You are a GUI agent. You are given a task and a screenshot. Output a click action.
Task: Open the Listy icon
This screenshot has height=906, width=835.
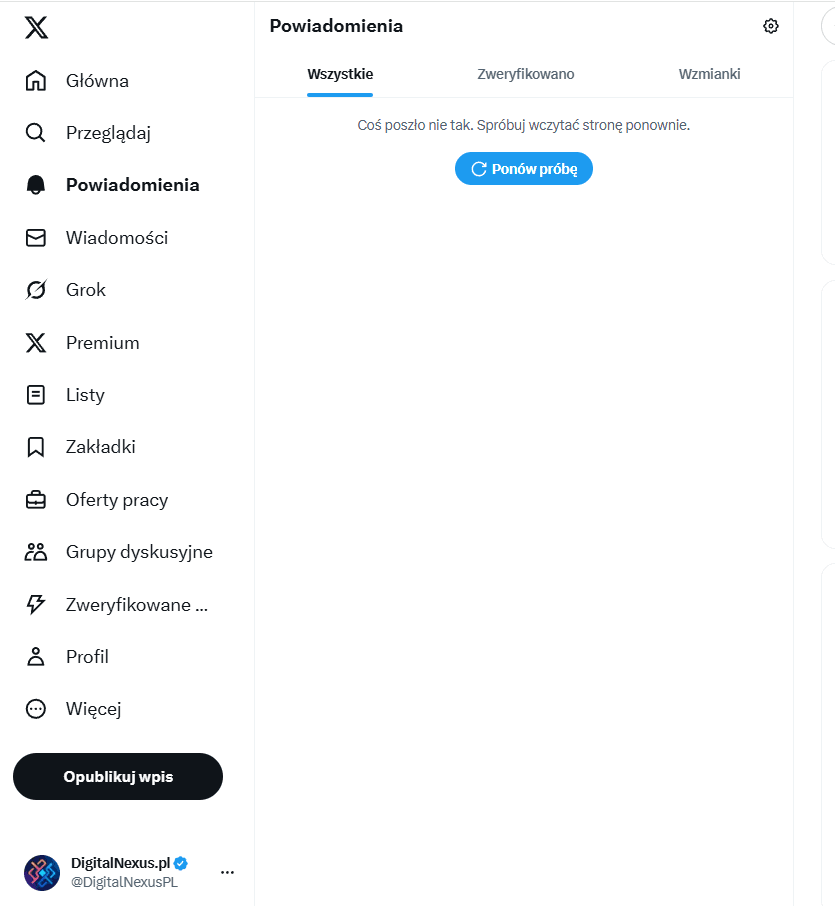pos(36,395)
